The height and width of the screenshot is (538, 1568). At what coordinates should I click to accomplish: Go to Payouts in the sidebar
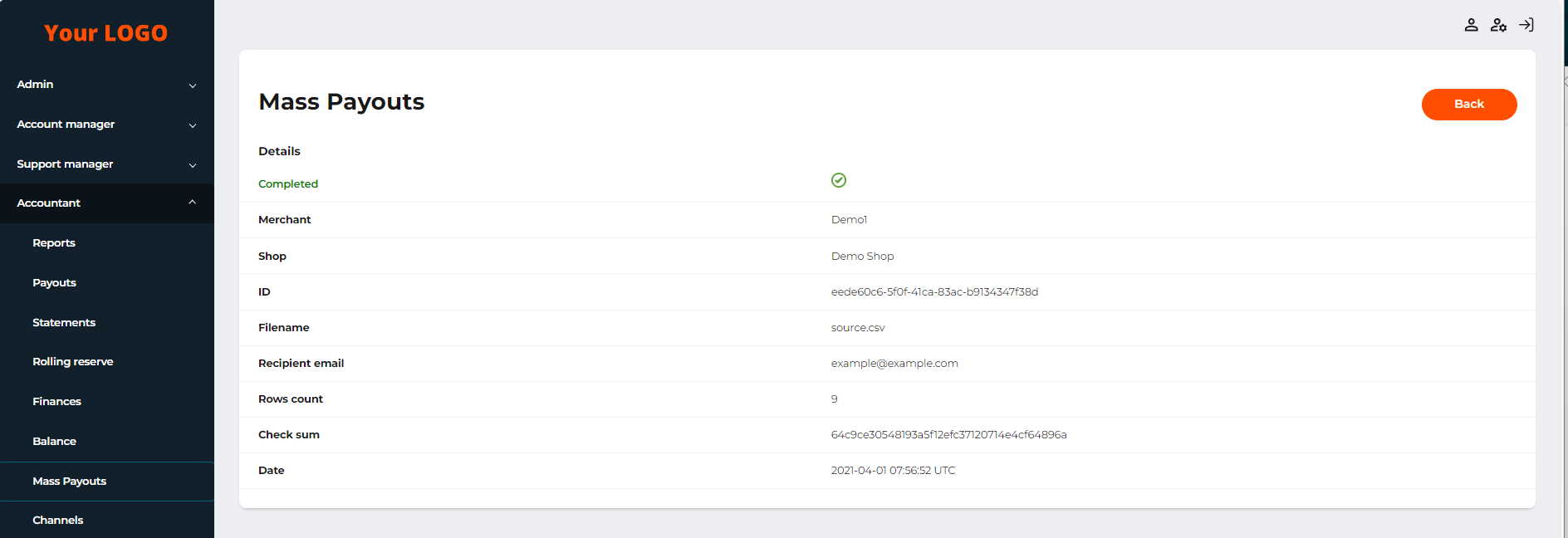click(x=55, y=283)
